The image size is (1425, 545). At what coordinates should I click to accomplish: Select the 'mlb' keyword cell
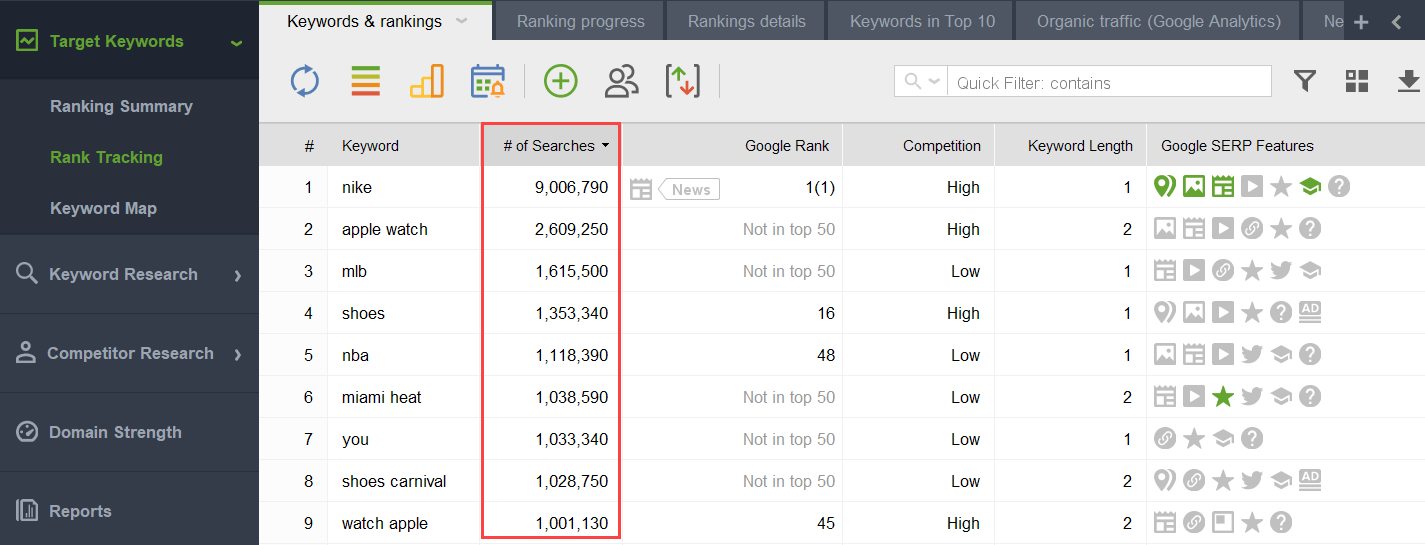[353, 271]
